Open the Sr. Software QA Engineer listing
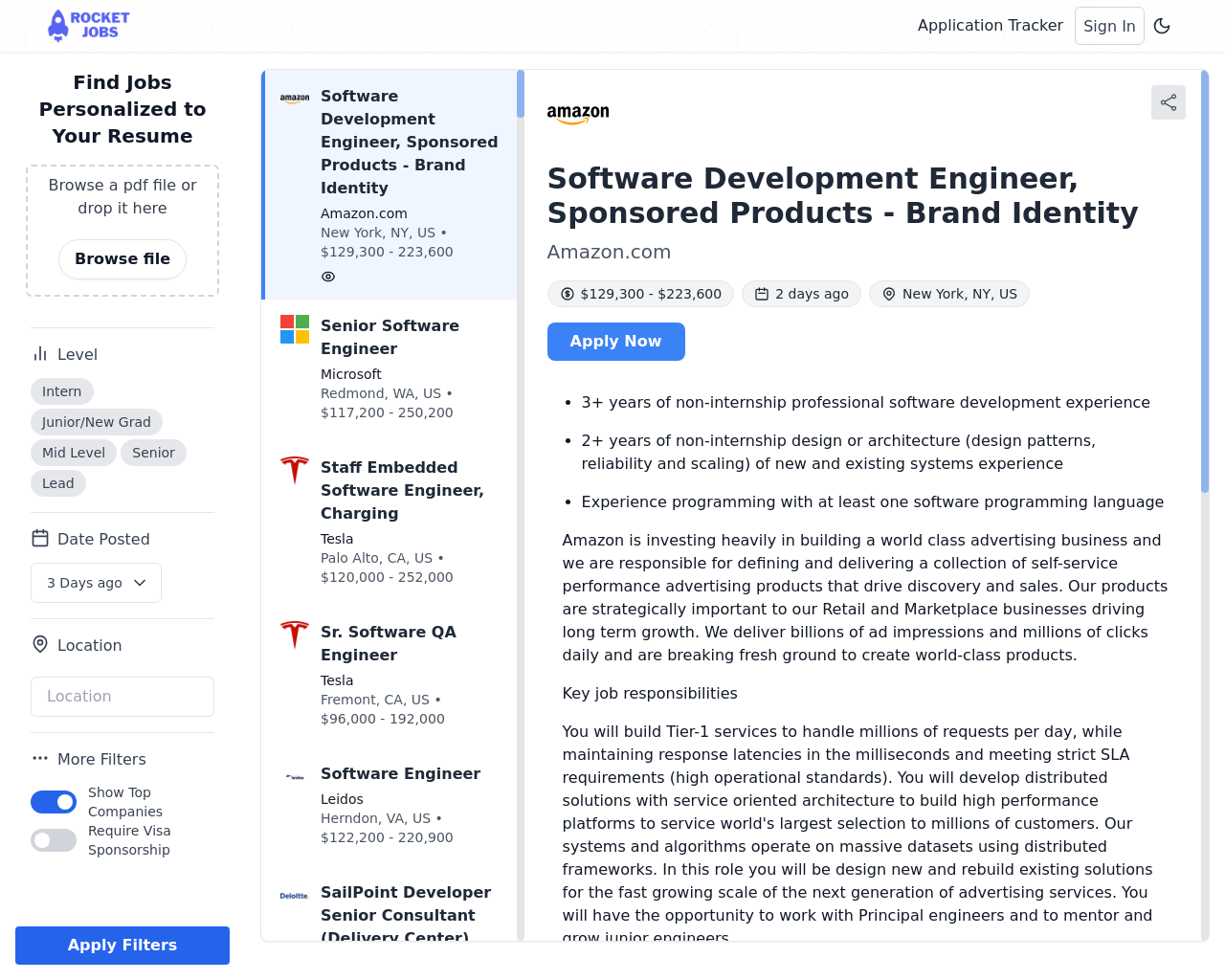Screen dimensions: 1225x980 click(x=390, y=676)
